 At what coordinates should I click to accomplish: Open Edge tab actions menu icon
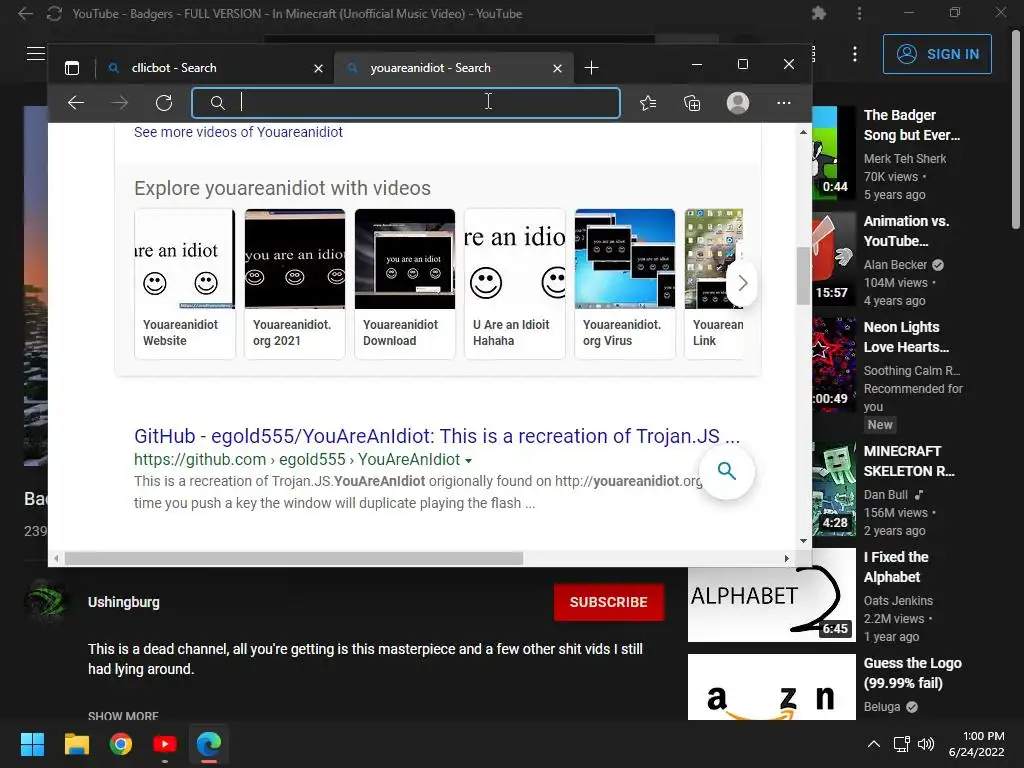(72, 68)
